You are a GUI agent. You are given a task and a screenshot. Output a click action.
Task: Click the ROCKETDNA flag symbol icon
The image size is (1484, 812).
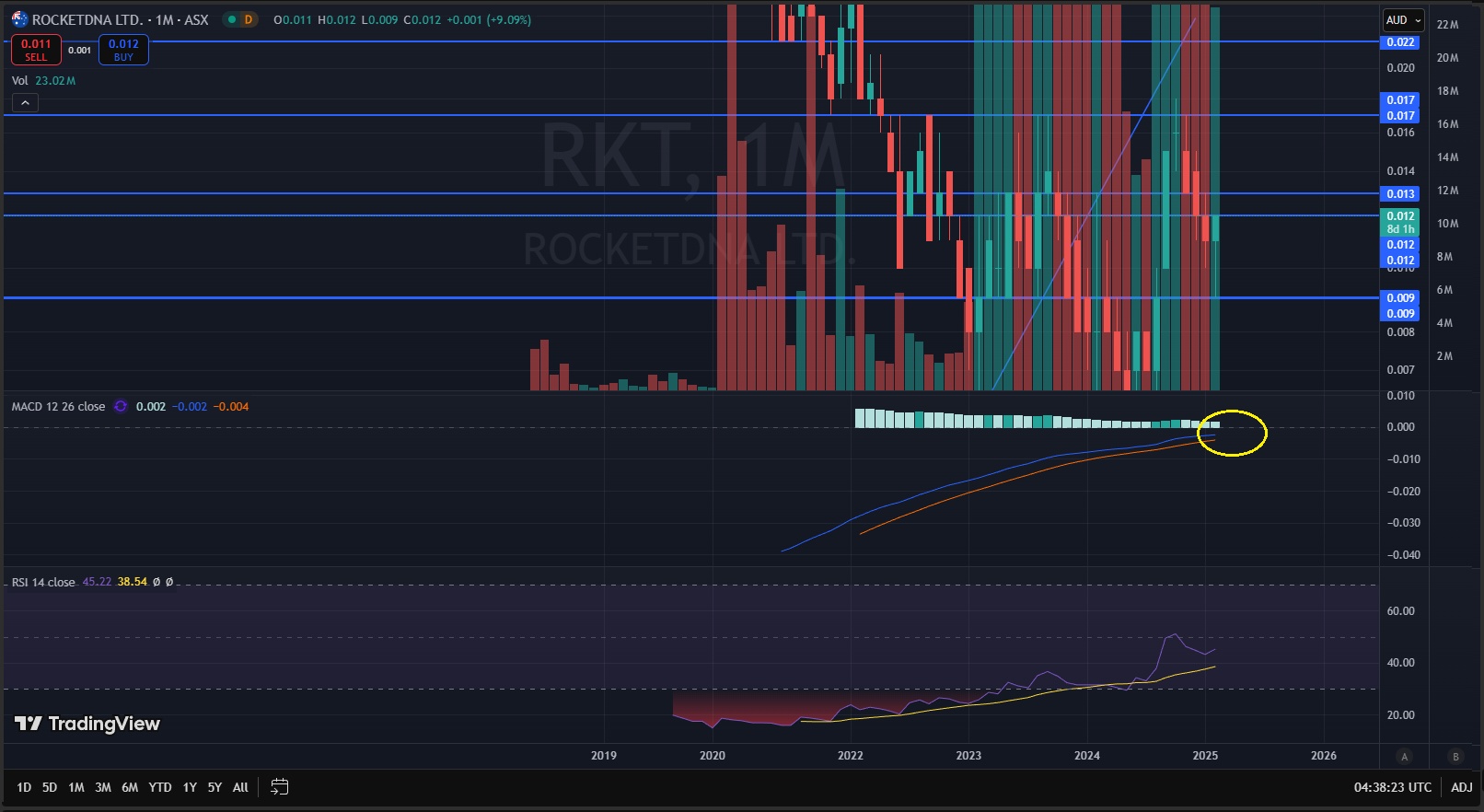coord(19,19)
